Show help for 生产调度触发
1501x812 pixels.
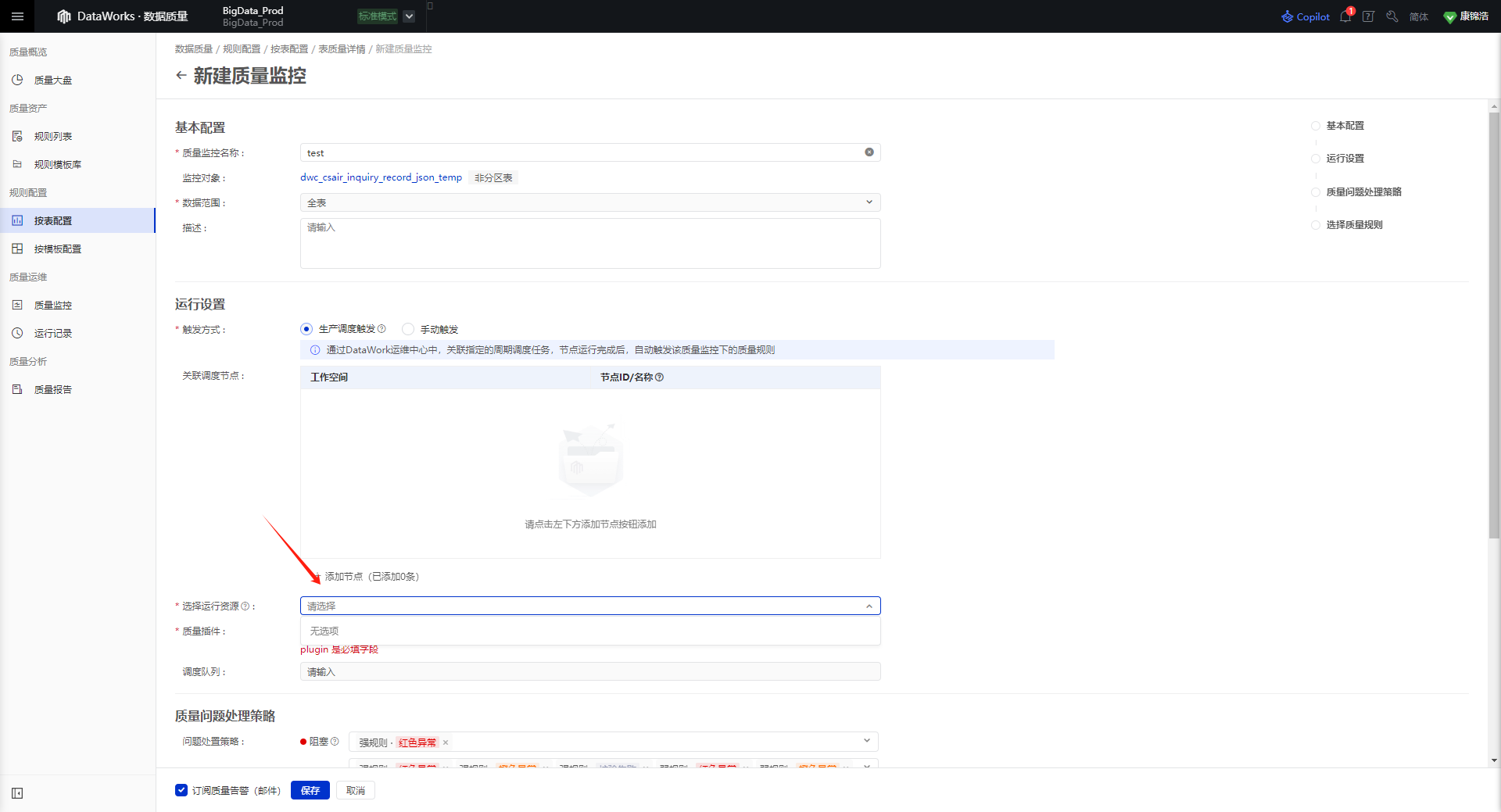coord(382,329)
